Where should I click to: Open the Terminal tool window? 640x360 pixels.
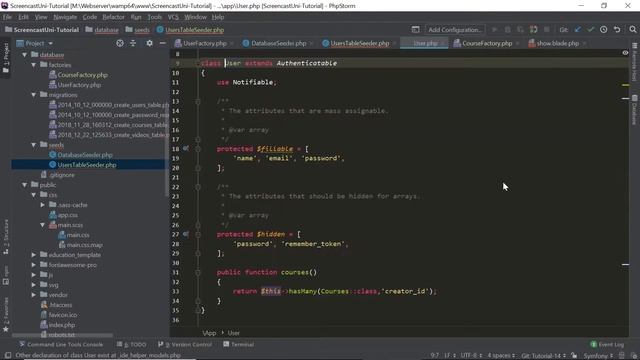239,344
